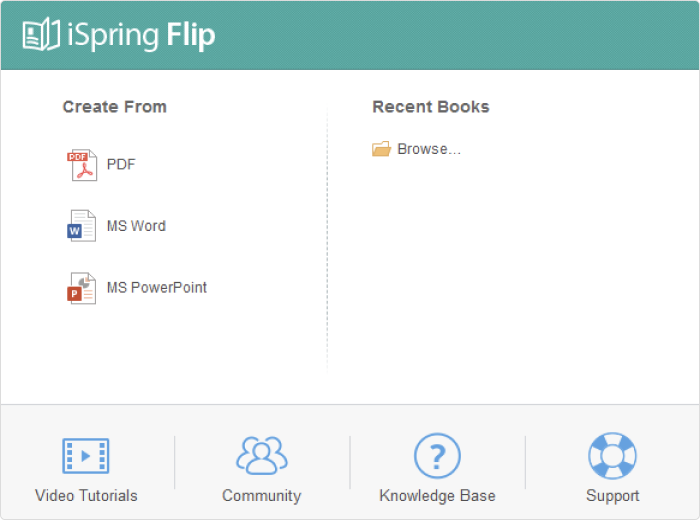Open the Knowledge Base text label
The height and width of the screenshot is (520, 700).
click(438, 496)
